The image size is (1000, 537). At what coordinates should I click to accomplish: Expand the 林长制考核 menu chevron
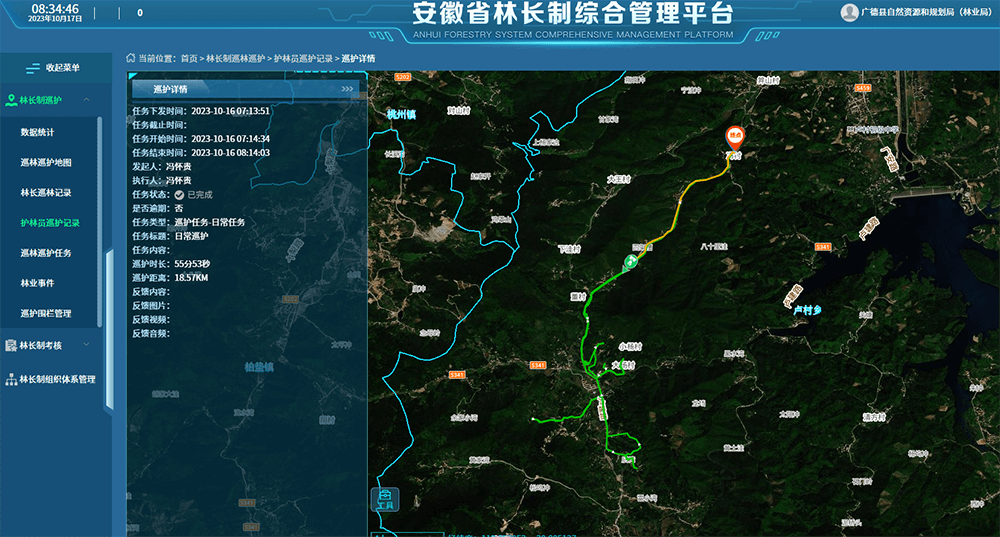click(x=87, y=345)
